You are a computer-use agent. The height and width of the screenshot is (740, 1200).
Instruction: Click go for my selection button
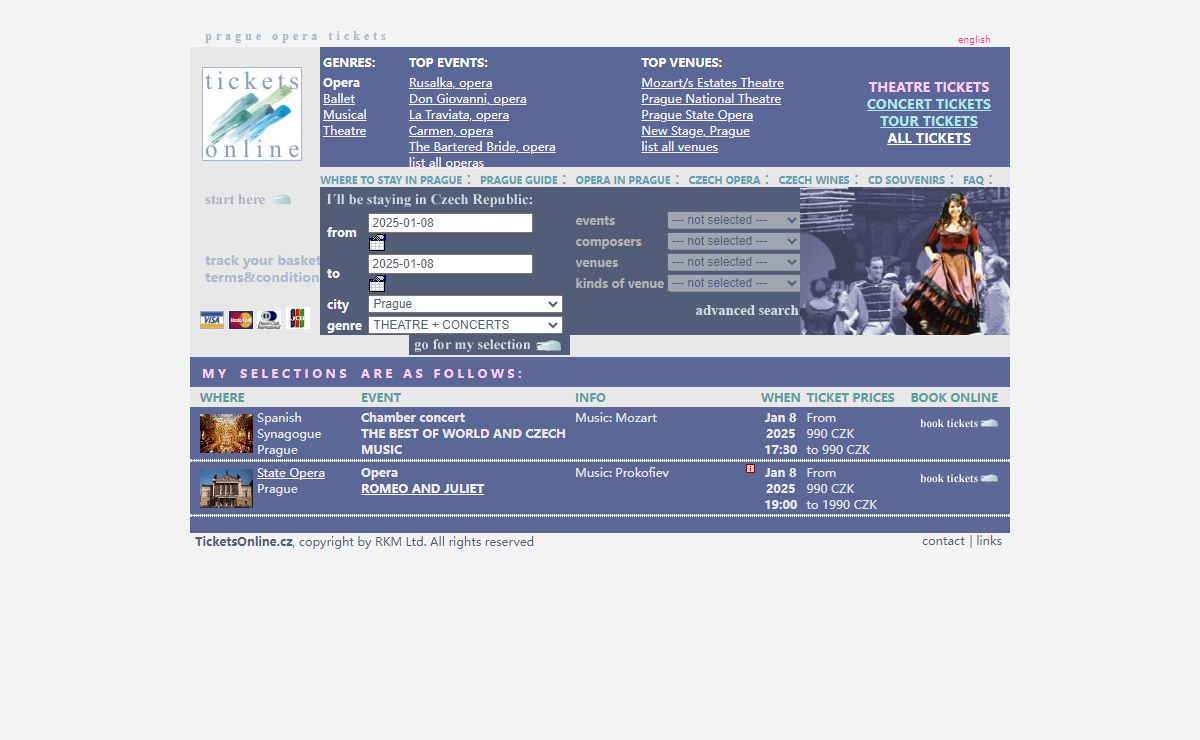point(489,345)
